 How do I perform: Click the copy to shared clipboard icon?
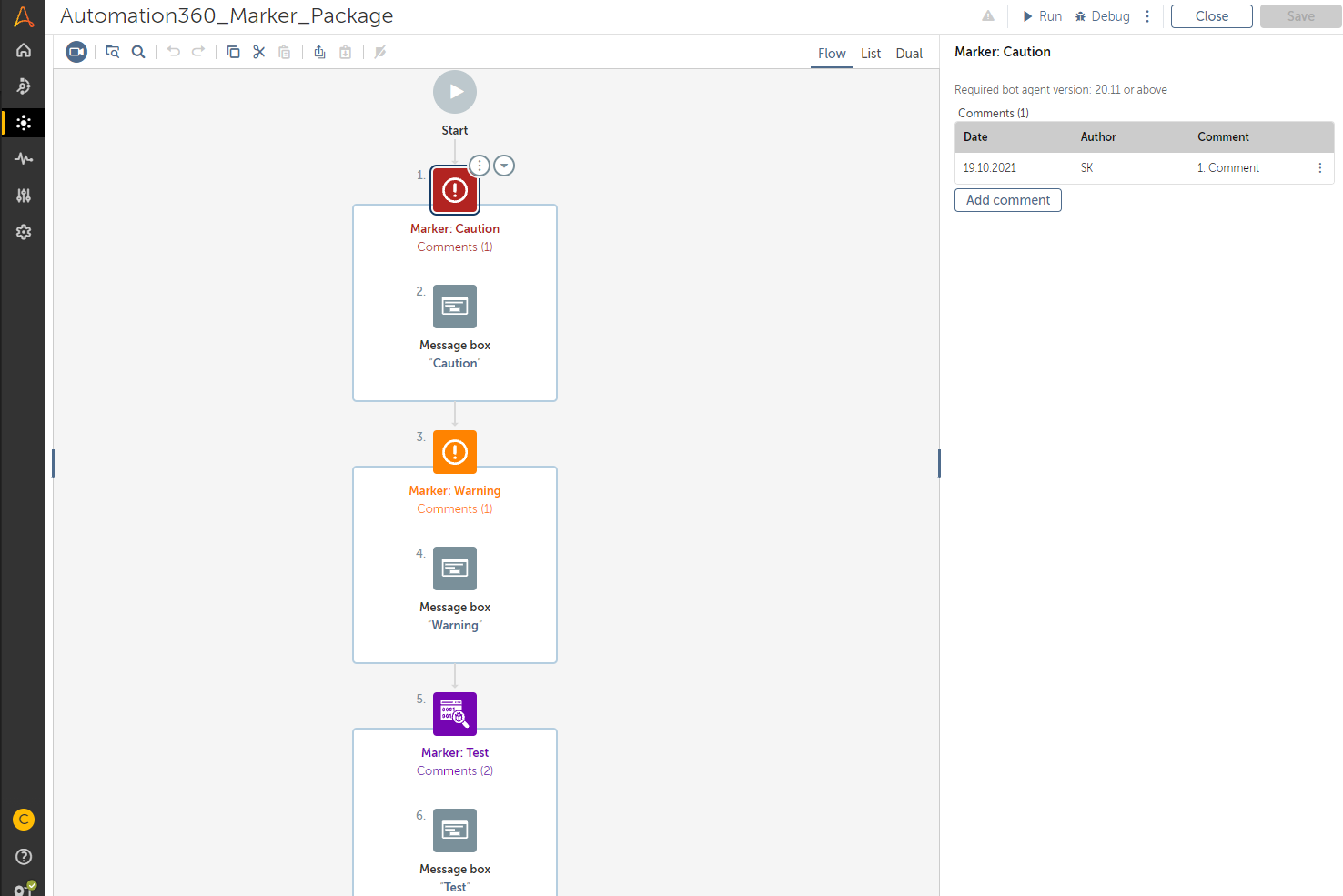[319, 52]
